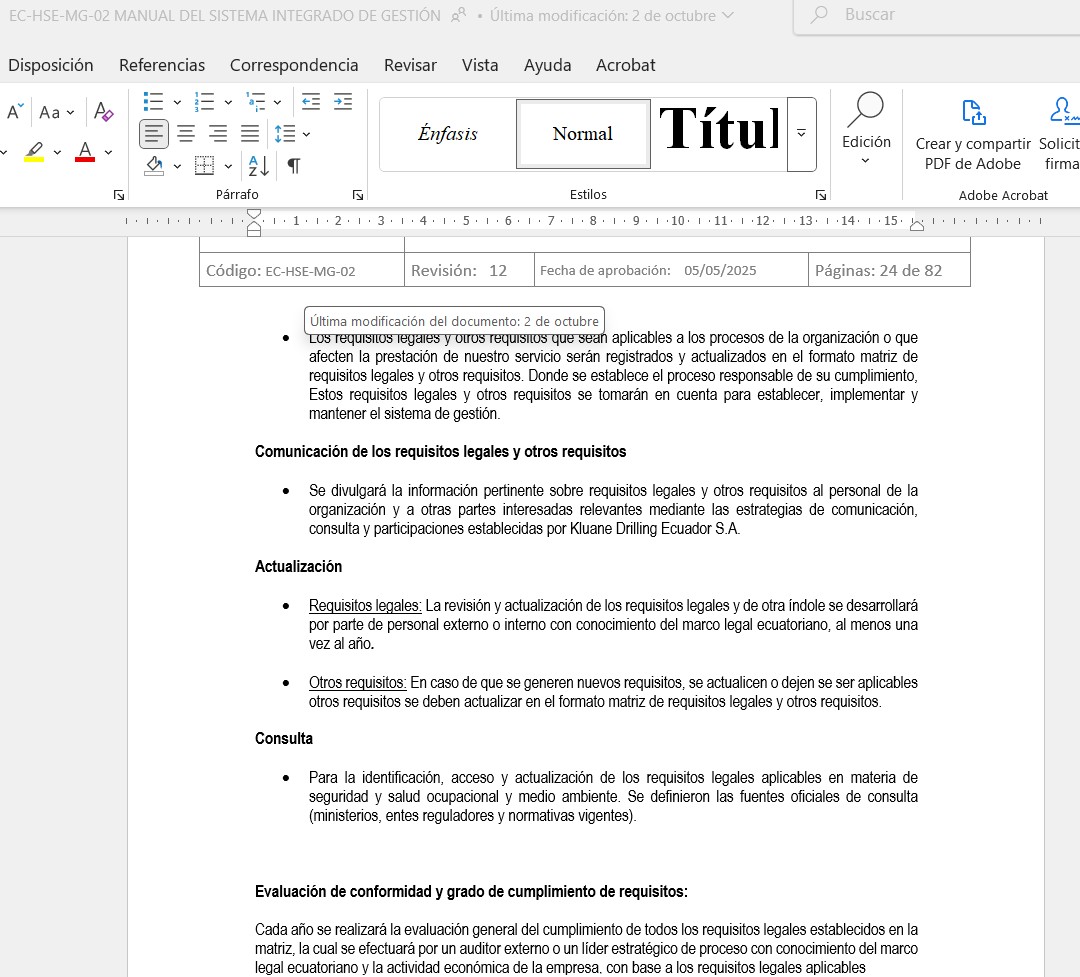Increase the paragraph indent
Image resolution: width=1080 pixels, height=977 pixels.
pyautogui.click(x=343, y=102)
